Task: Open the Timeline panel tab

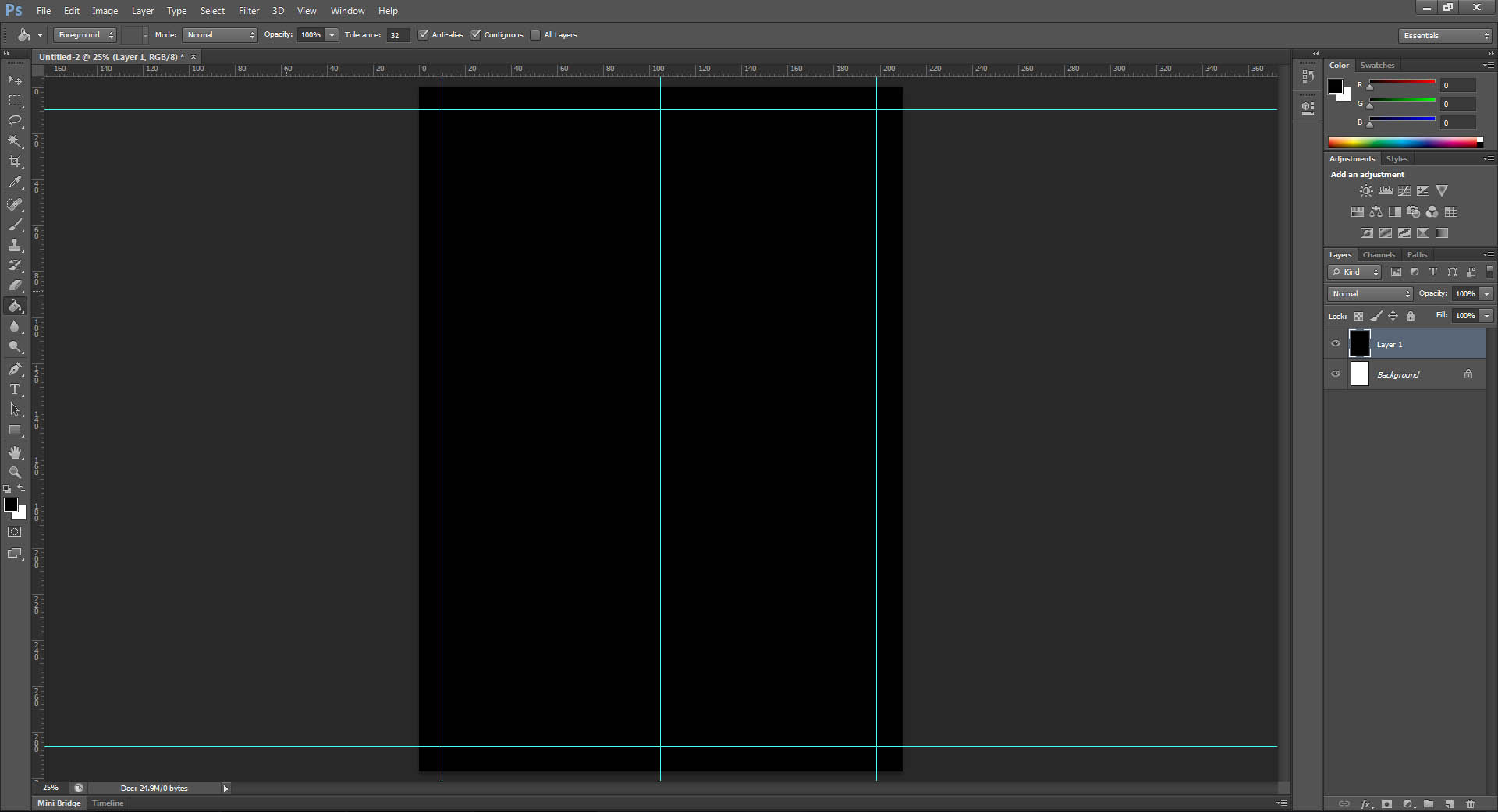Action: [108, 803]
